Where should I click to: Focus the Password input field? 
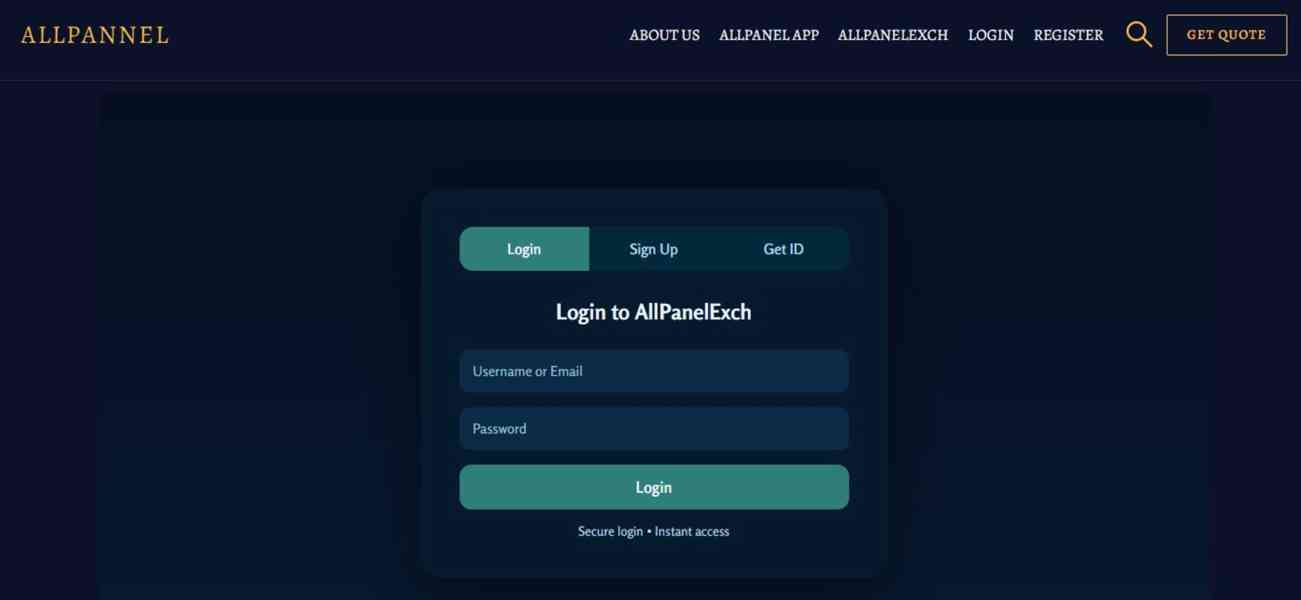654,429
